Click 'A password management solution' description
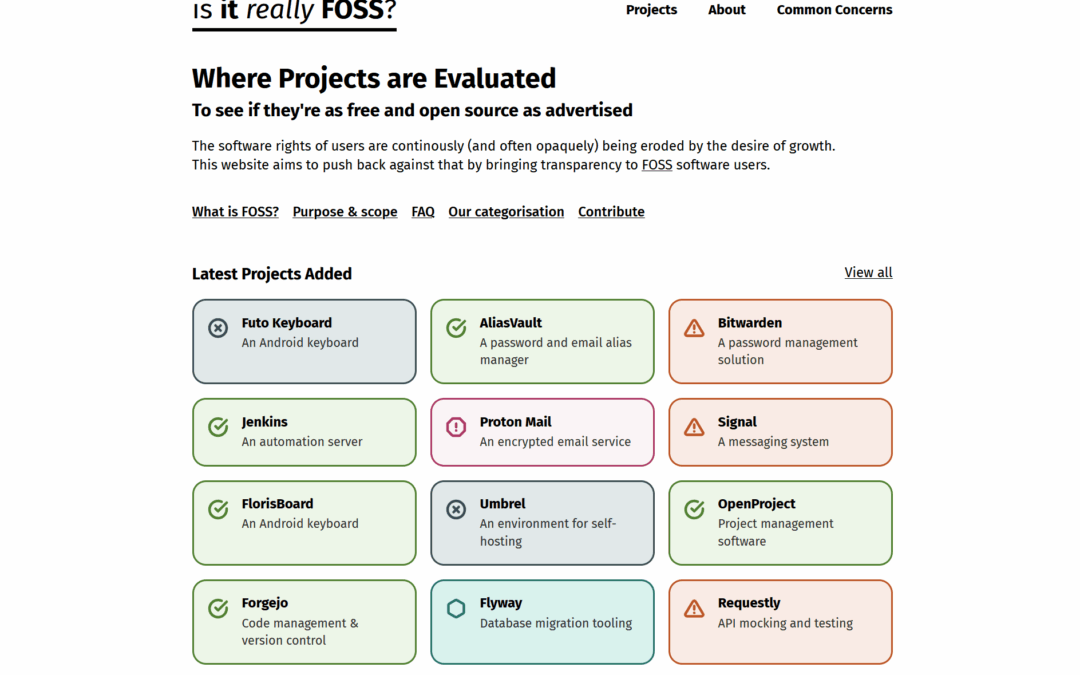This screenshot has height=675, width=1080. tap(787, 351)
